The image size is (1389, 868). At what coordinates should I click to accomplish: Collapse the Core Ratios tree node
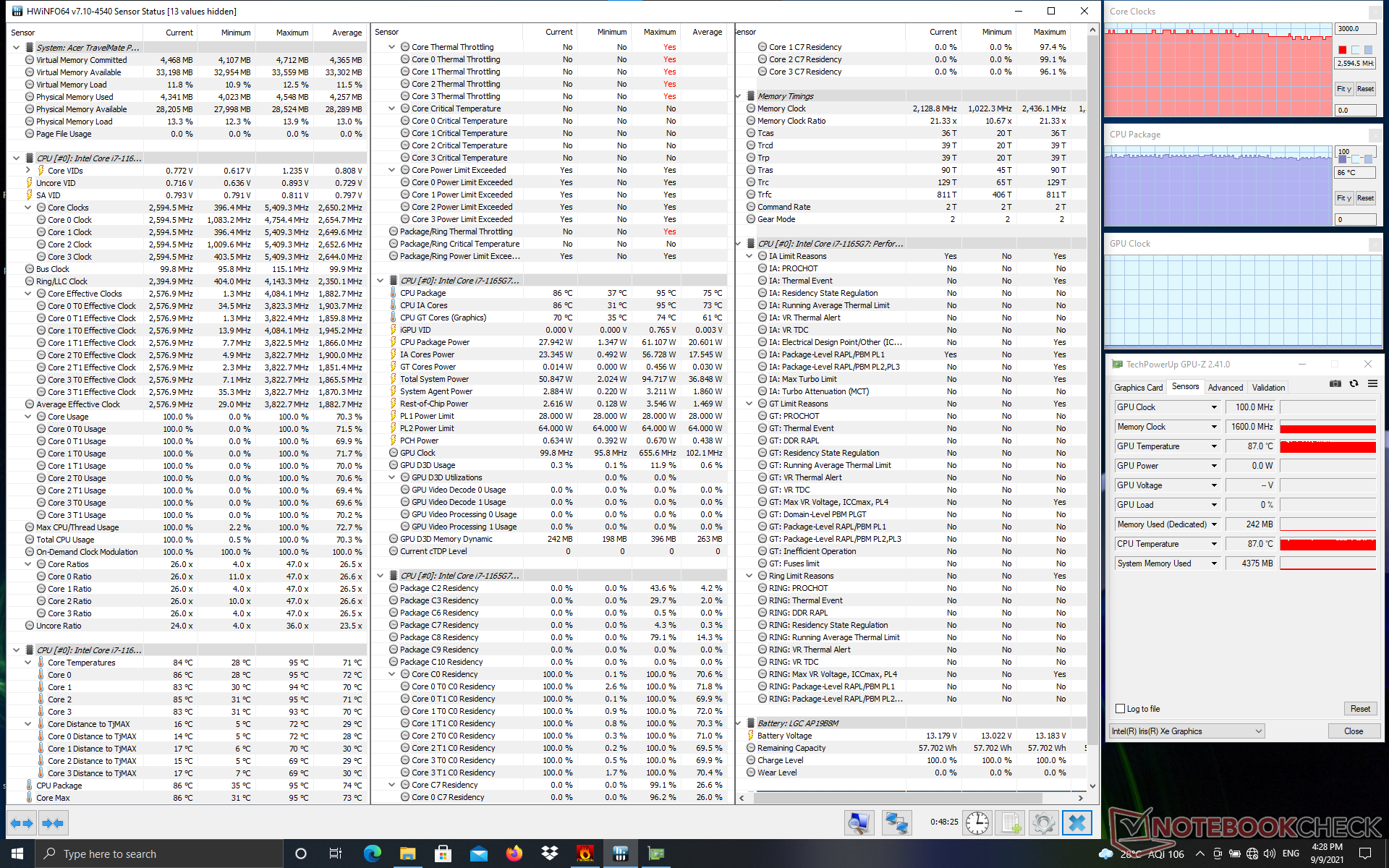28,564
